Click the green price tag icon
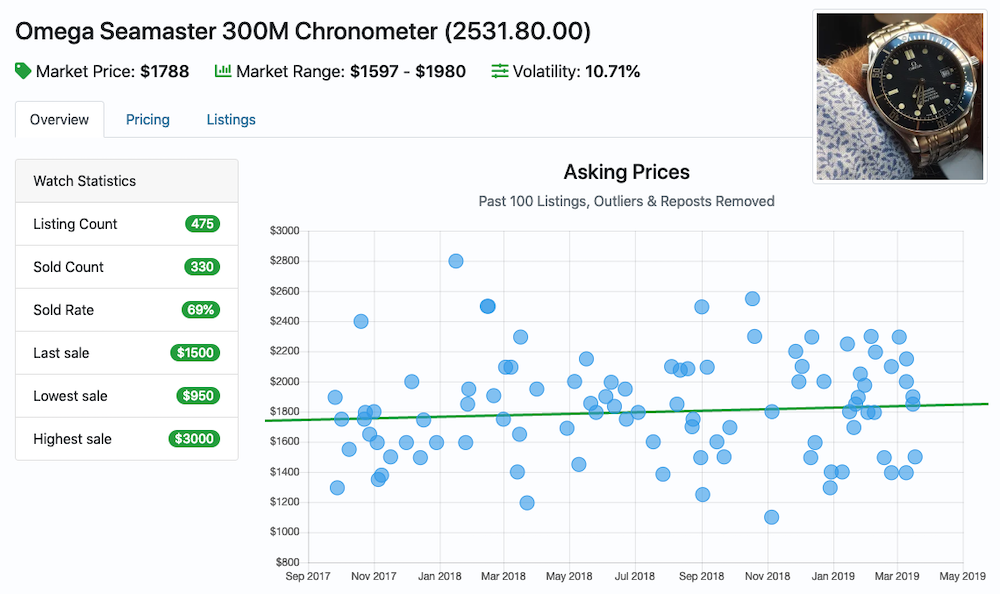The width and height of the screenshot is (1000, 594). 23,71
